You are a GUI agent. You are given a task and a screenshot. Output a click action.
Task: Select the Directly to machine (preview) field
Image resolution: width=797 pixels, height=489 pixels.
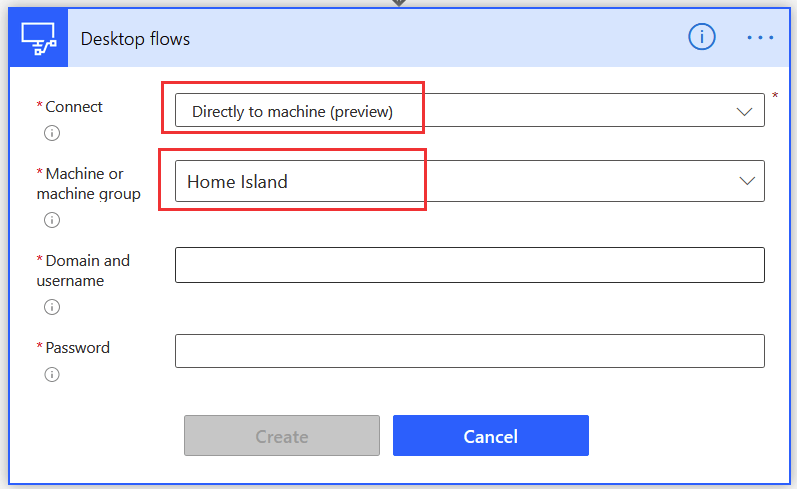pos(470,110)
